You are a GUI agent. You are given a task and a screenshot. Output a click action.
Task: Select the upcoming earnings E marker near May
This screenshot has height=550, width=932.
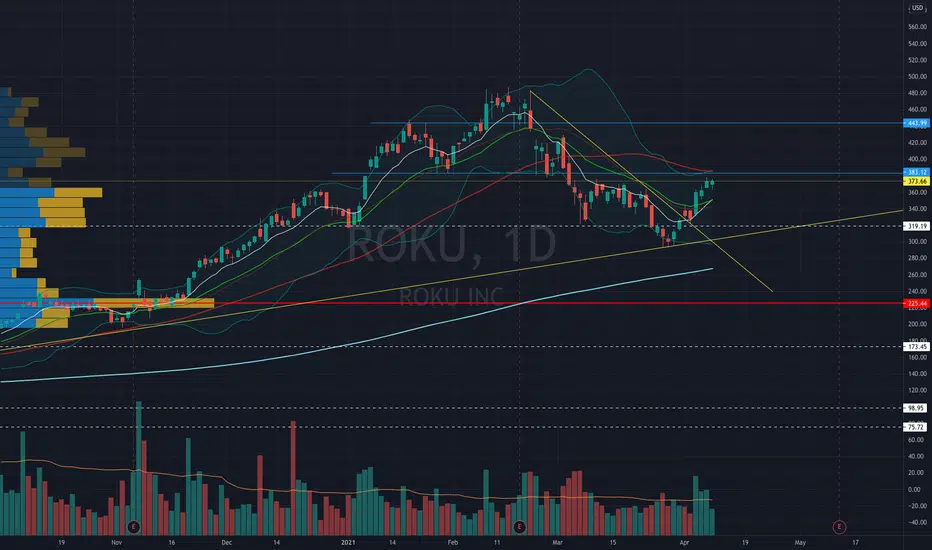coord(839,526)
